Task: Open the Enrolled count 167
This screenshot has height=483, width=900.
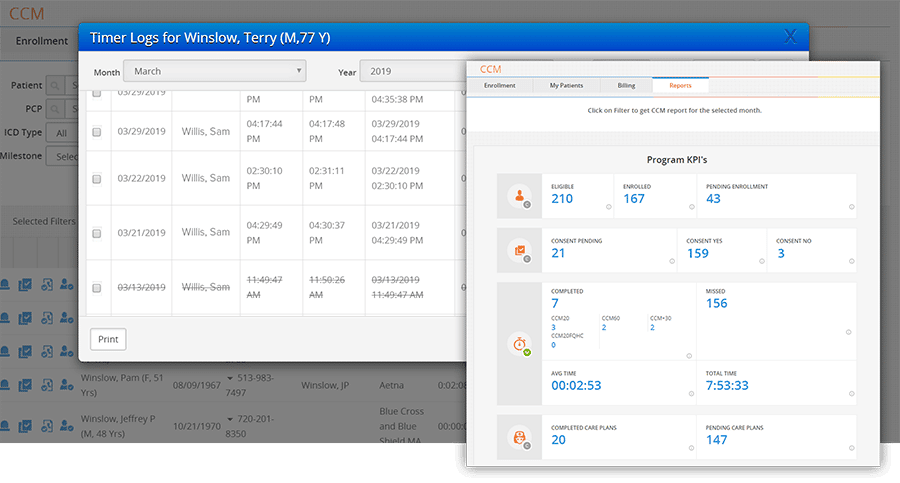Action: pos(634,199)
